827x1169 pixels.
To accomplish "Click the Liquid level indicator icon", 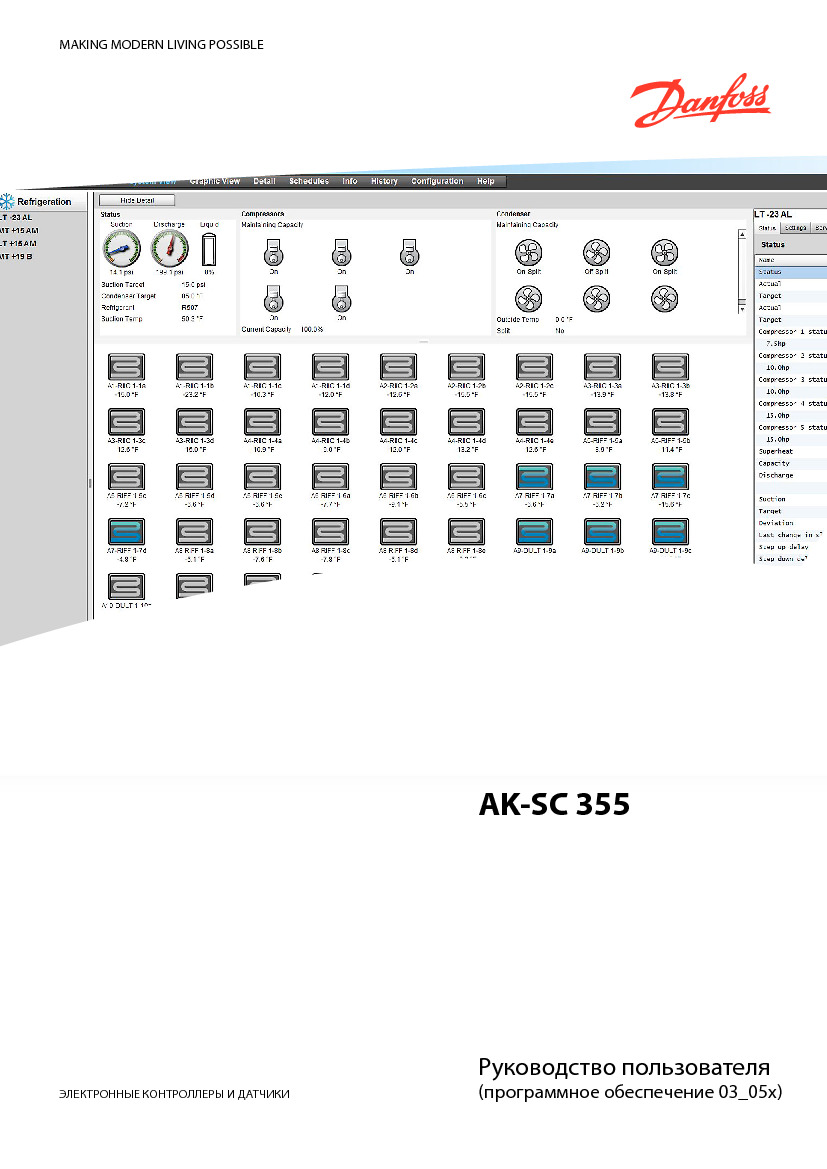I will (x=209, y=250).
